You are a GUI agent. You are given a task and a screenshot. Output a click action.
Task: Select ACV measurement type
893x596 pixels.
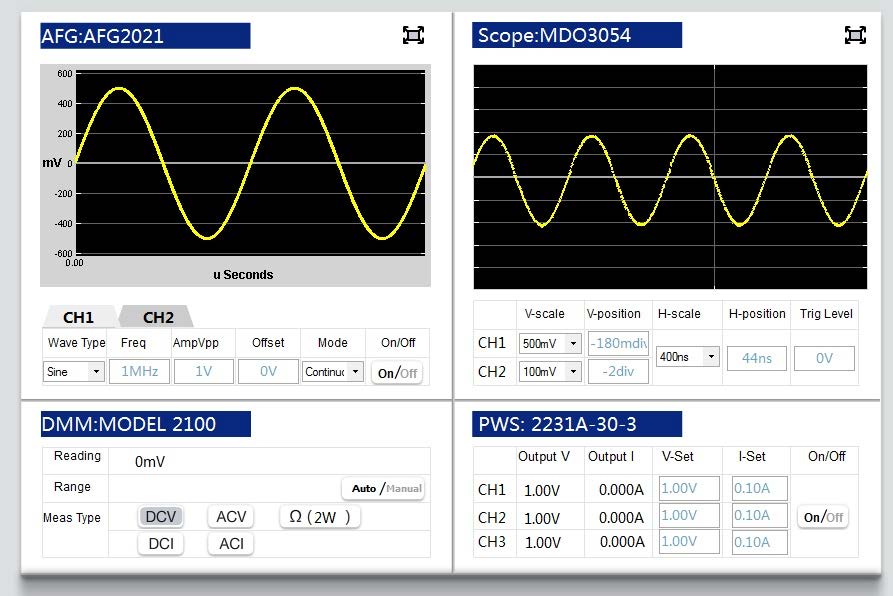231,517
